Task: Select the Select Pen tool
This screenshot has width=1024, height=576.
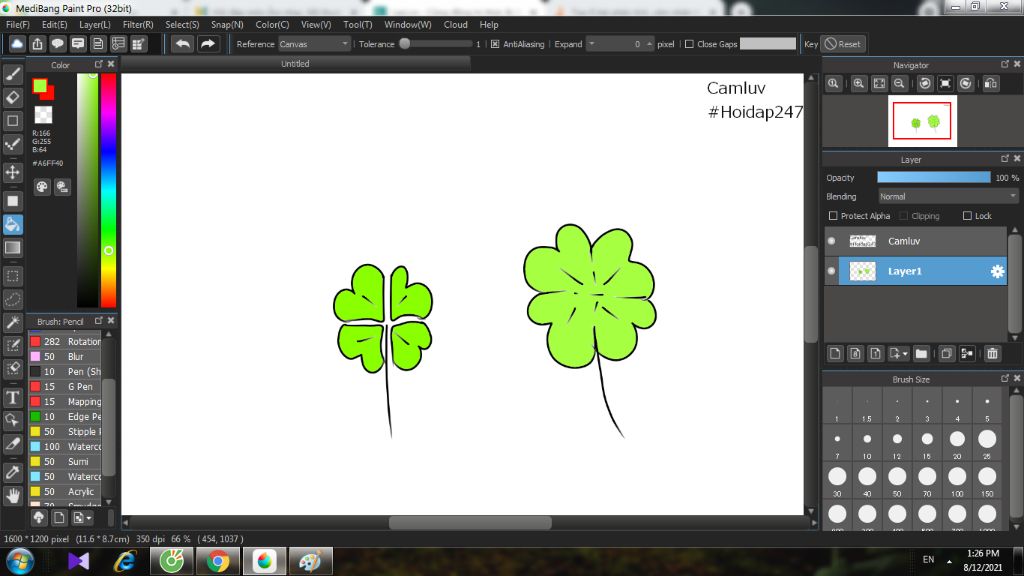Action: click(x=12, y=345)
